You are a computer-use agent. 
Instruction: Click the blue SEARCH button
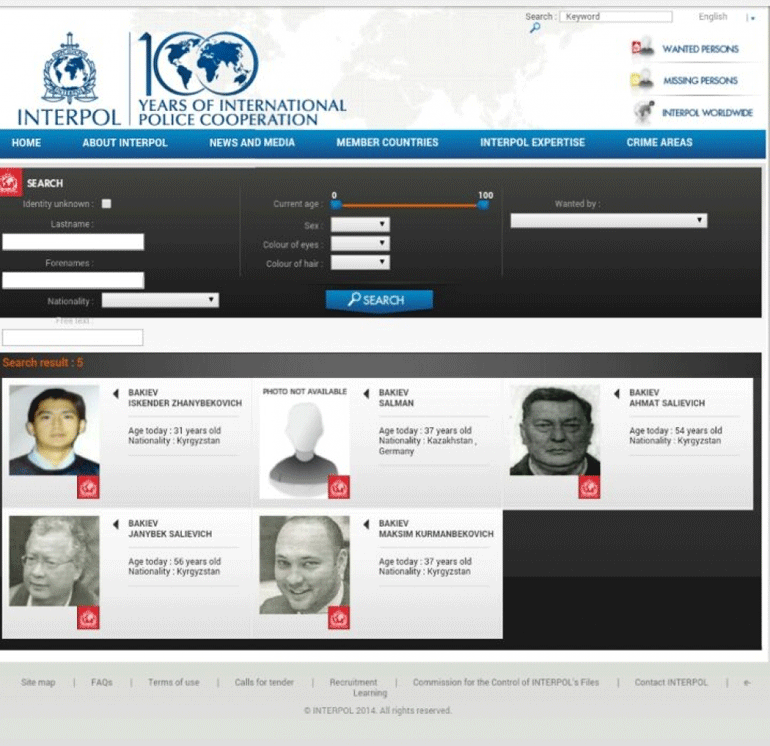coord(379,300)
